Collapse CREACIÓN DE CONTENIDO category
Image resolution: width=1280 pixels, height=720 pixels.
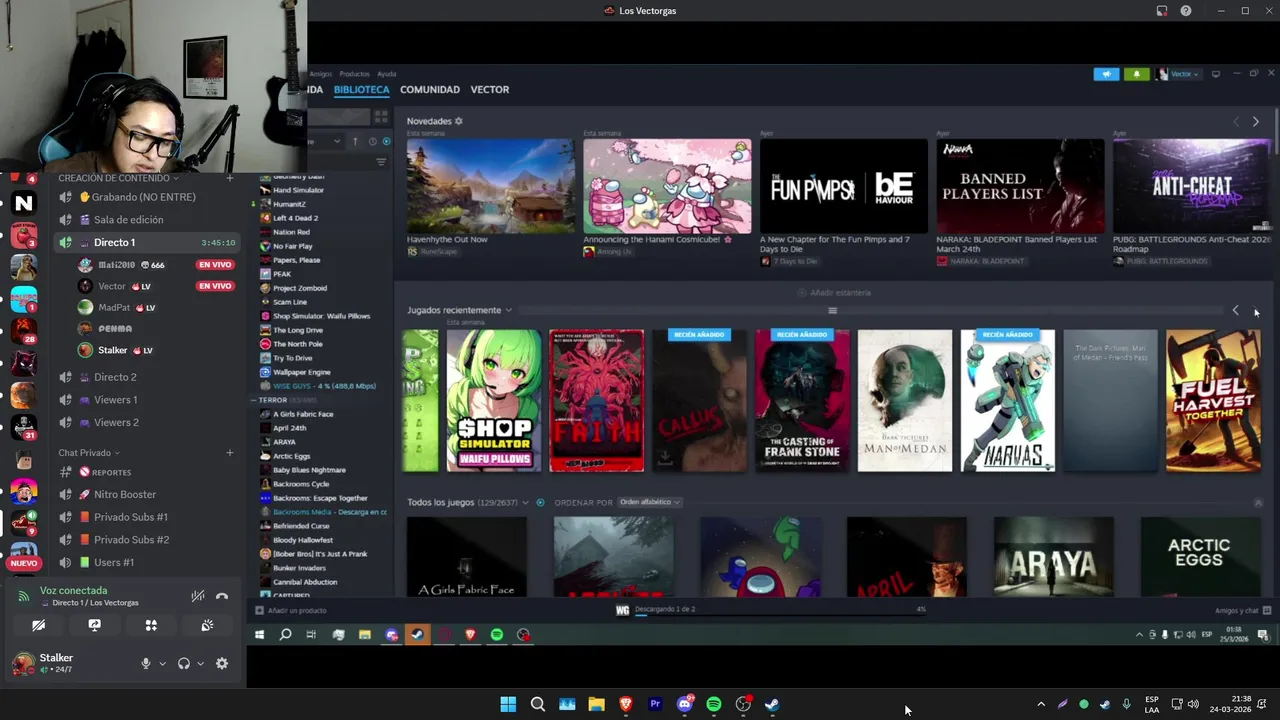[x=118, y=178]
